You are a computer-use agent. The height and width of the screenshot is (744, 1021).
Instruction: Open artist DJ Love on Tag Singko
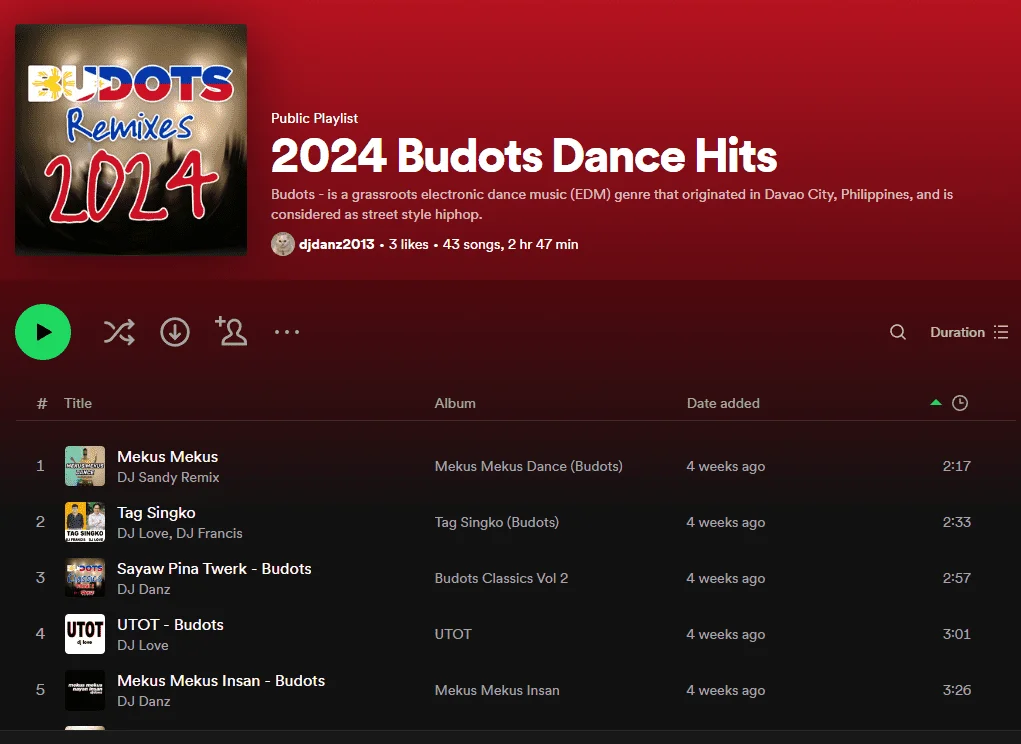click(144, 533)
